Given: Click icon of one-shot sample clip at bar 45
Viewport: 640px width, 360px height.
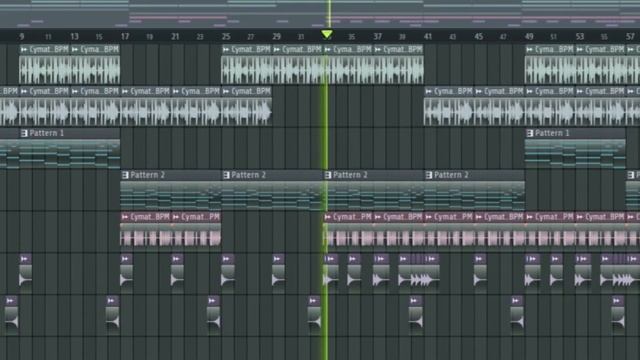Looking at the screenshot, I should tap(479, 258).
